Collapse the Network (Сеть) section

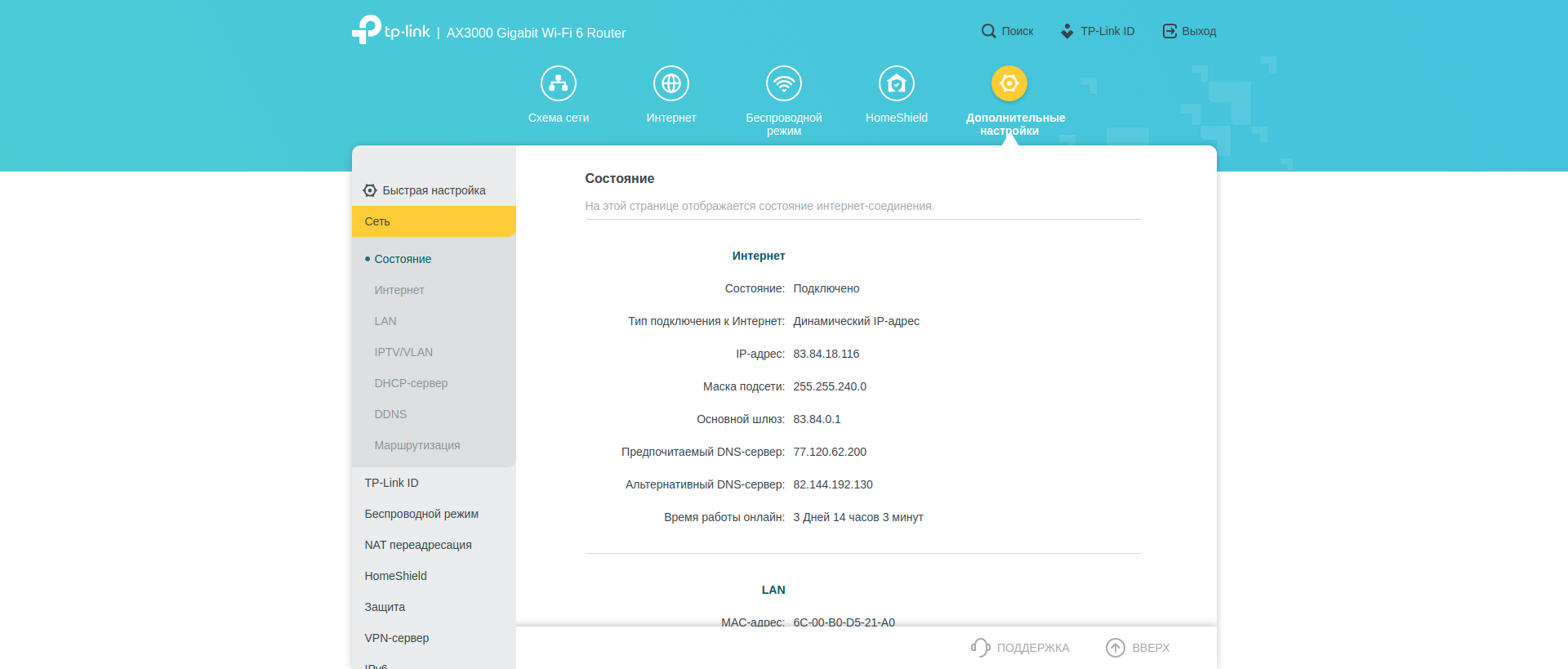tap(434, 221)
